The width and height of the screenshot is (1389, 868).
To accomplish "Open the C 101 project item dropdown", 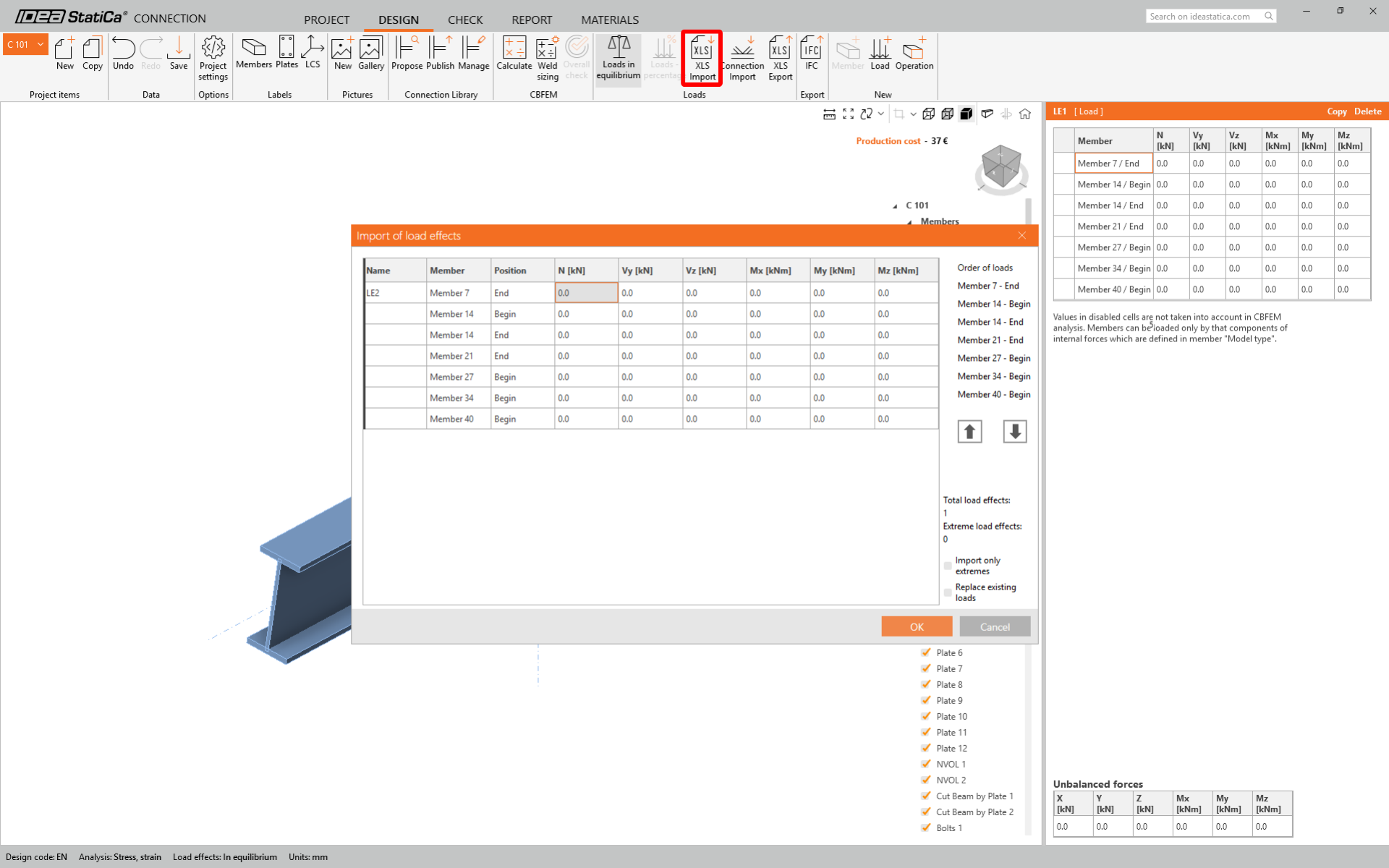I will click(x=41, y=45).
